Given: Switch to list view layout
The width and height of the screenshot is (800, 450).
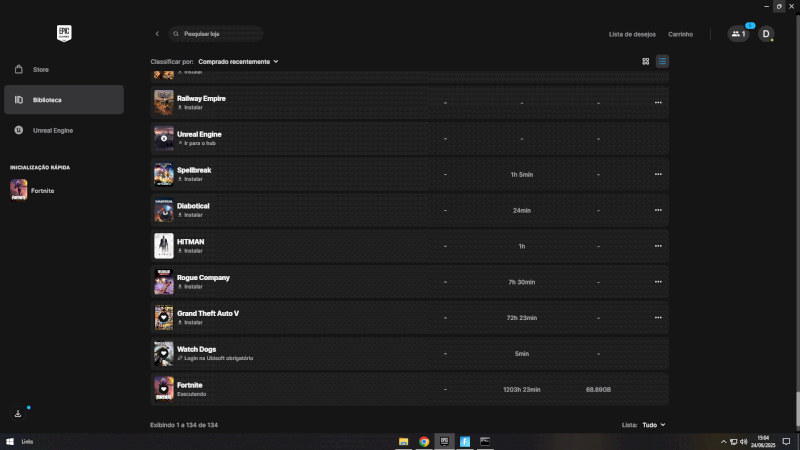Looking at the screenshot, I should point(662,61).
